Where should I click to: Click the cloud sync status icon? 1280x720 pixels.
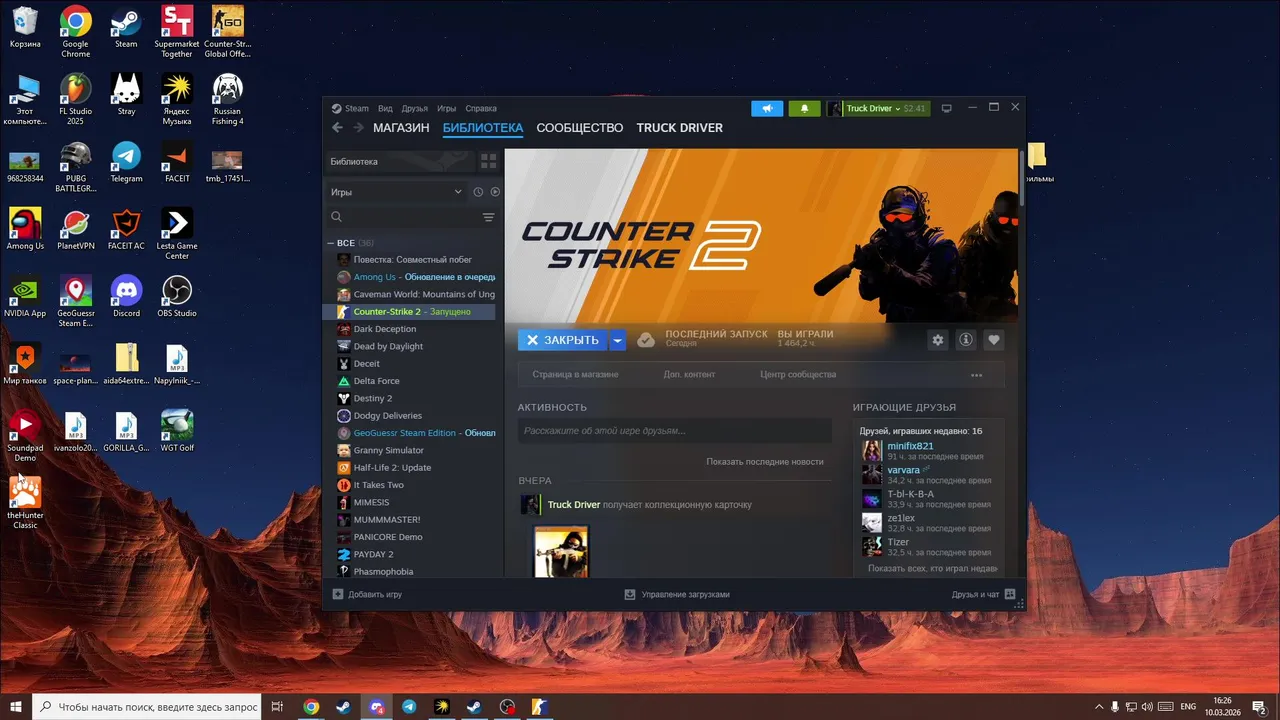coord(646,340)
